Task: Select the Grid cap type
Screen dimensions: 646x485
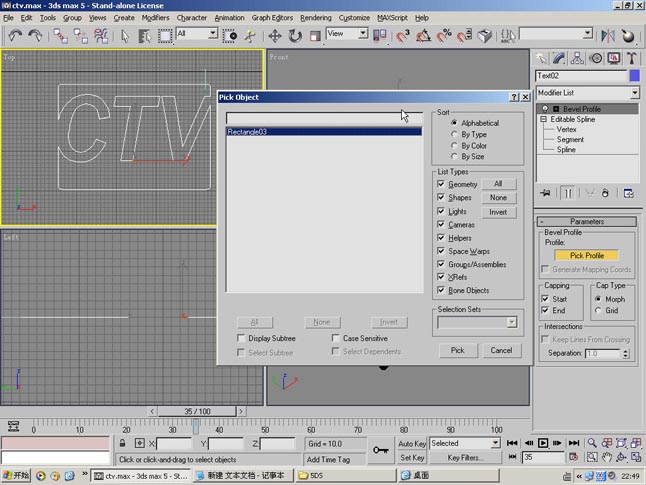Action: 598,310
